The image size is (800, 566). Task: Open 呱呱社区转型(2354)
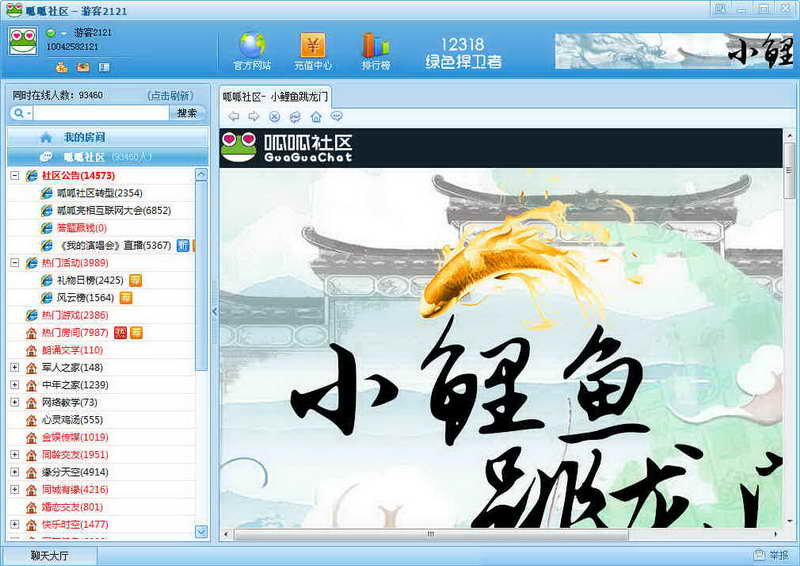(x=99, y=193)
